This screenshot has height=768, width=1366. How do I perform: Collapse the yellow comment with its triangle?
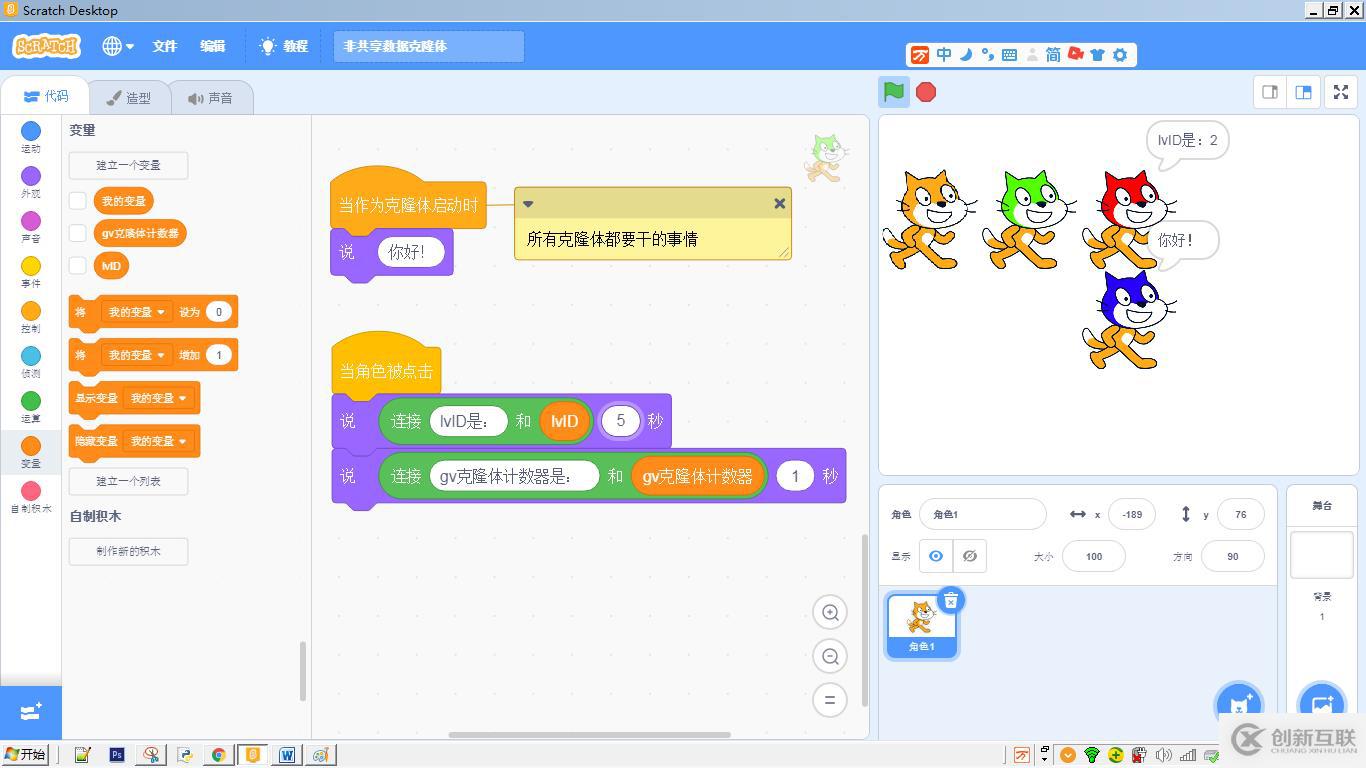tap(528, 203)
